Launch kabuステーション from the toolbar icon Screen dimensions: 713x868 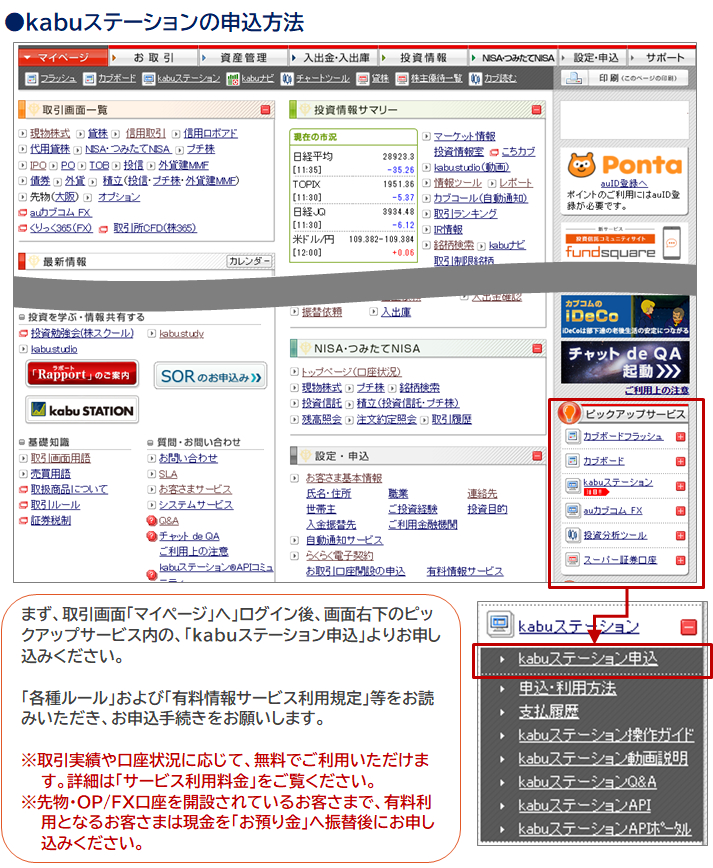pos(148,79)
